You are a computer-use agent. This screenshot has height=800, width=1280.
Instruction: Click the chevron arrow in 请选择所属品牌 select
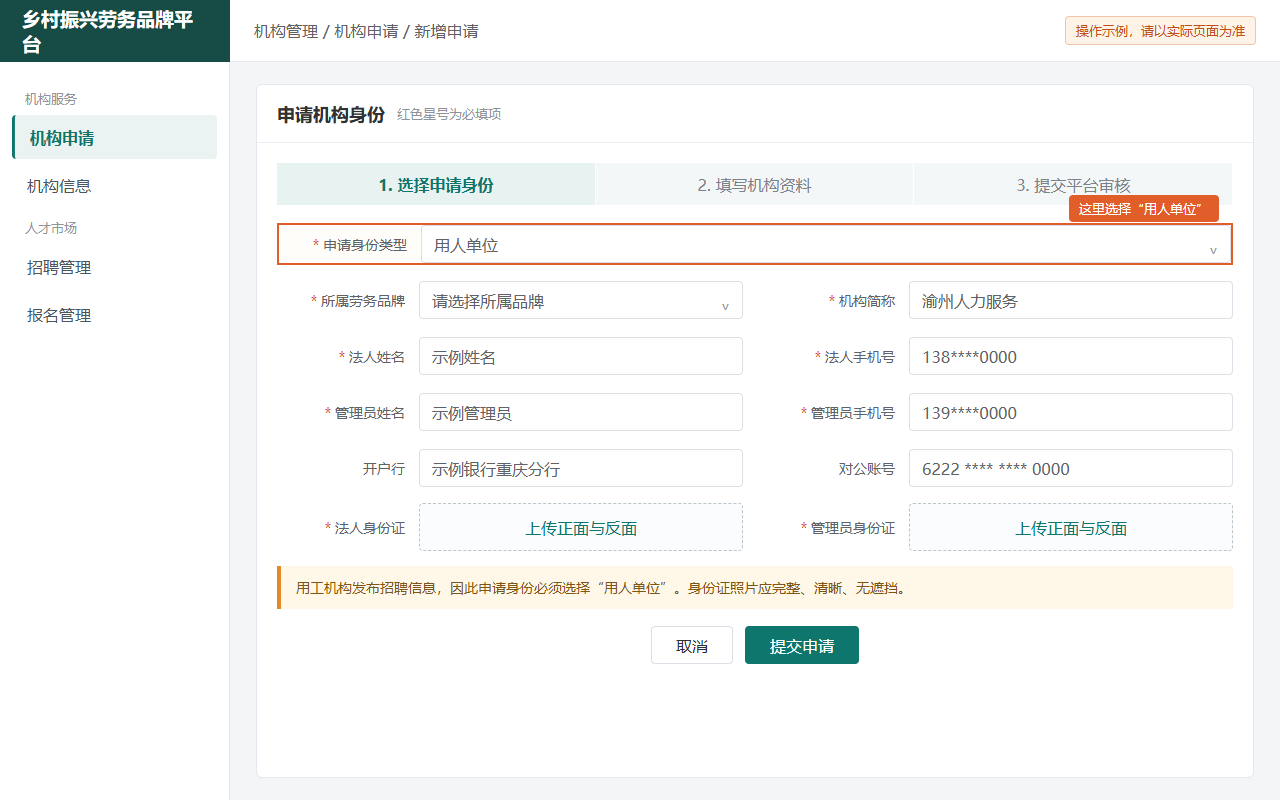click(725, 306)
